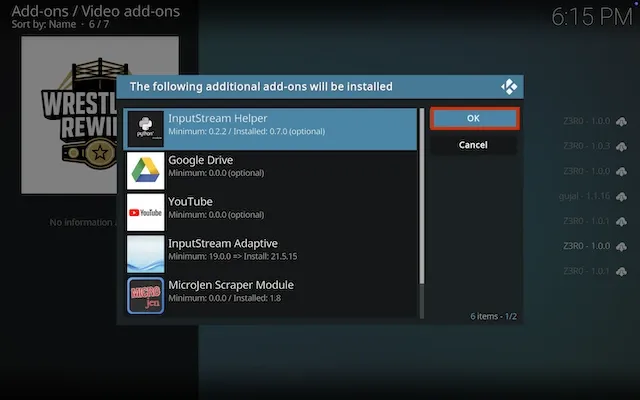Choose the MicroJen Scraper Module title
Viewport: 640px width, 400px height.
pos(231,285)
